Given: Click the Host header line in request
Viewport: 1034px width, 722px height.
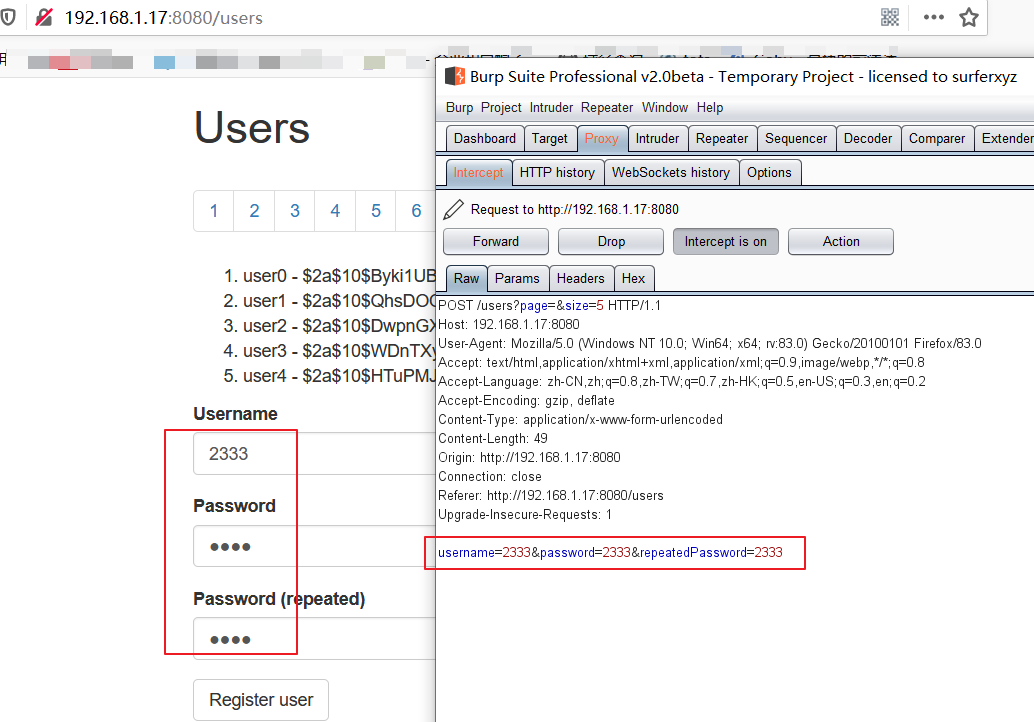Looking at the screenshot, I should (509, 324).
